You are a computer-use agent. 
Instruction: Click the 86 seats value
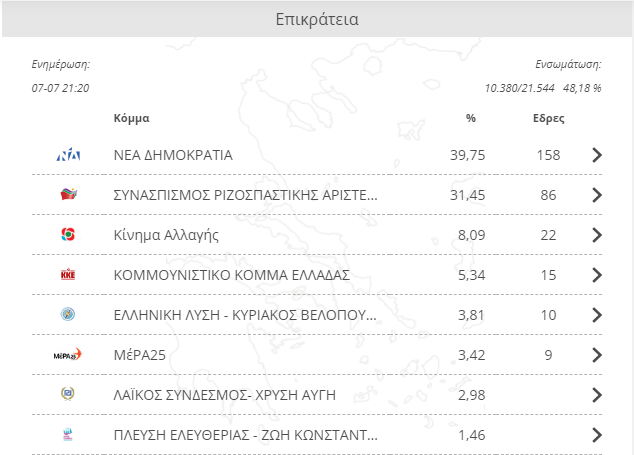[x=548, y=195]
